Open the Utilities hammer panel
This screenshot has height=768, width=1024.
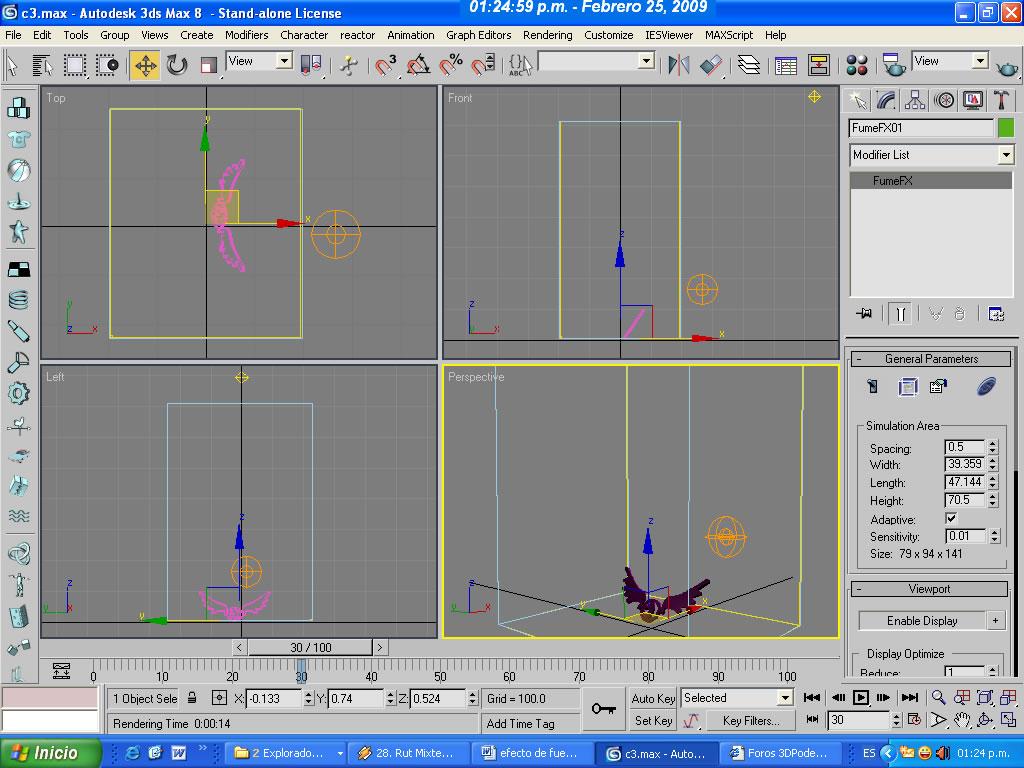pos(1001,100)
